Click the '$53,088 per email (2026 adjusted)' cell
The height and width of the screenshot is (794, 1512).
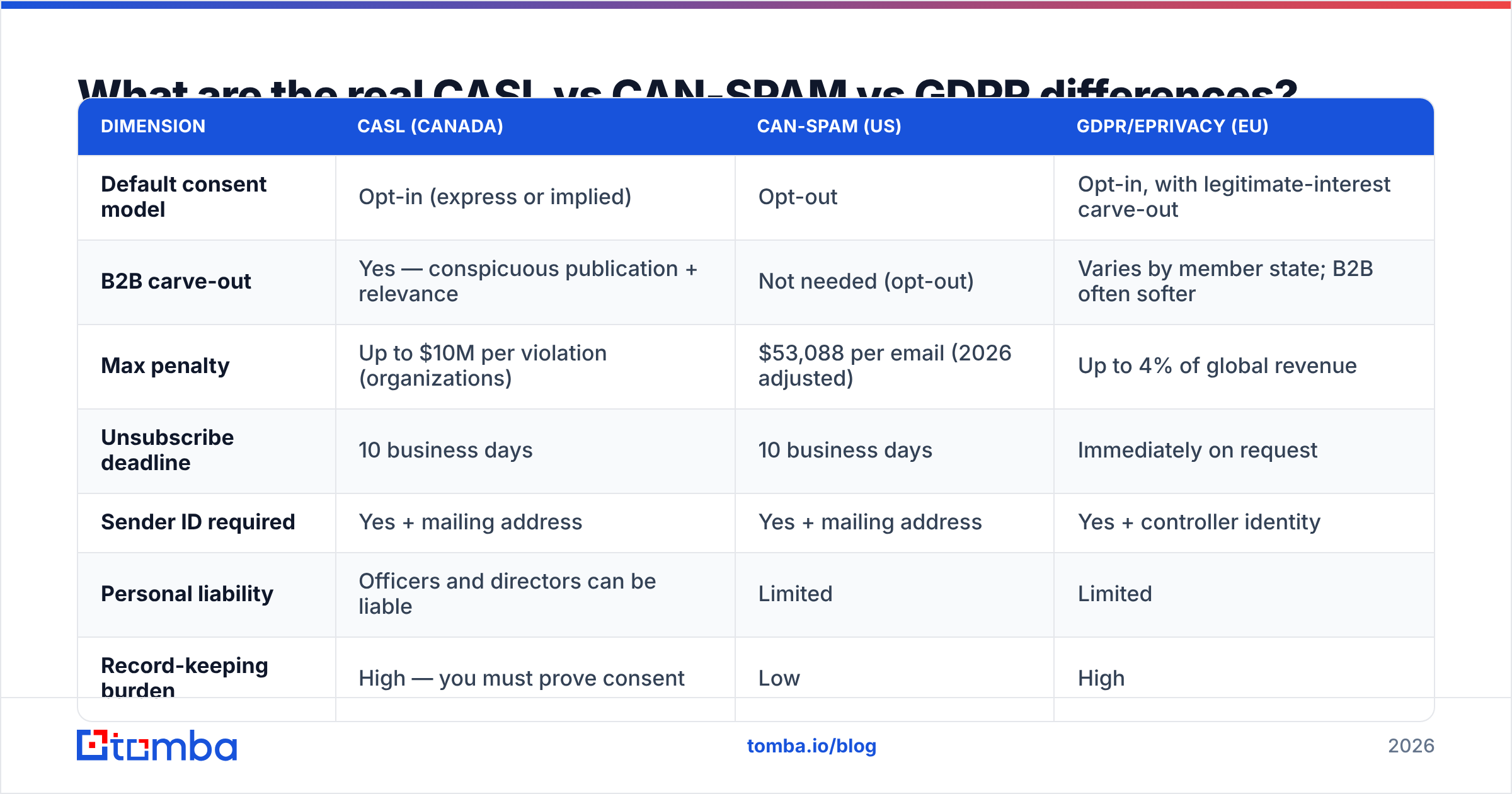point(885,365)
